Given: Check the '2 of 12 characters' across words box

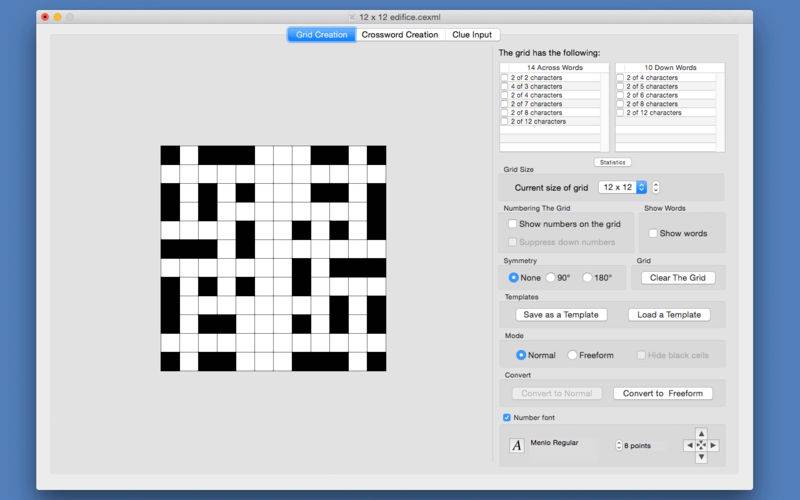Looking at the screenshot, I should tap(504, 122).
